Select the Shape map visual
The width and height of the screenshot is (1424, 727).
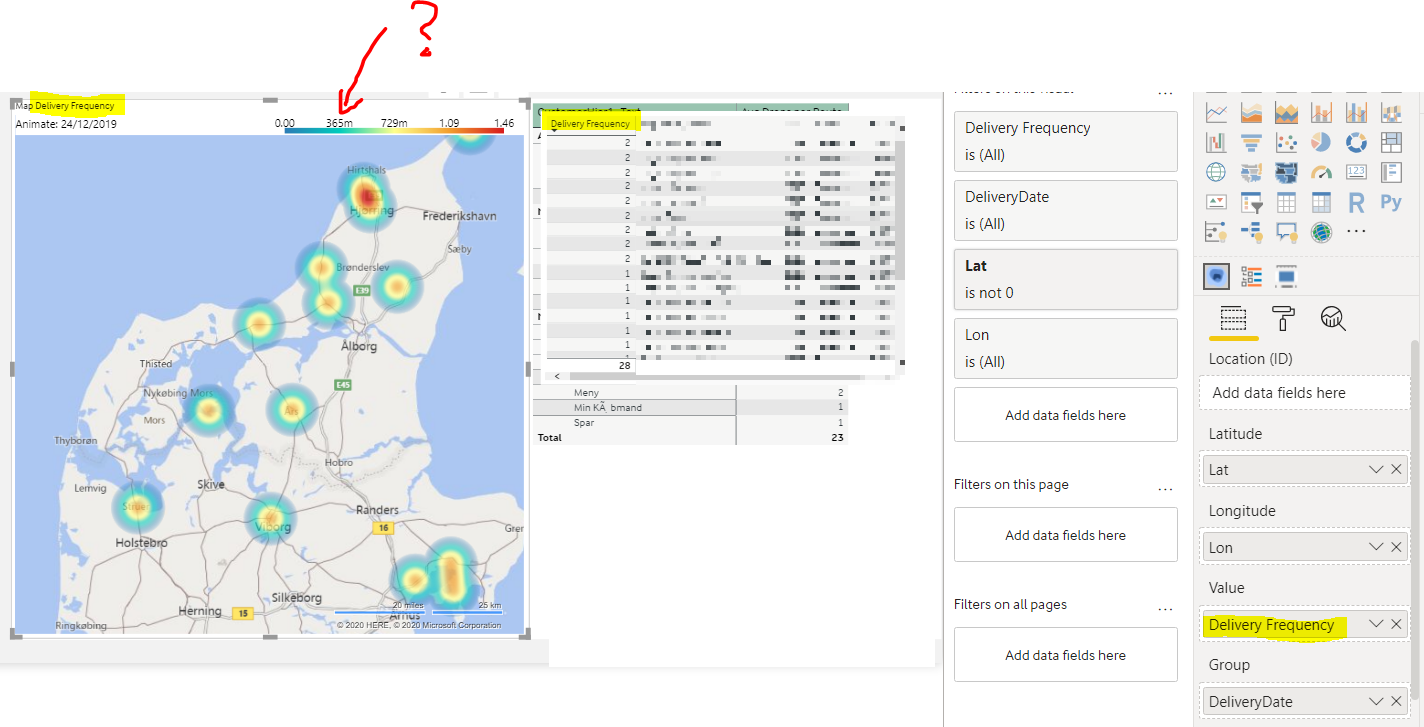coord(1286,173)
